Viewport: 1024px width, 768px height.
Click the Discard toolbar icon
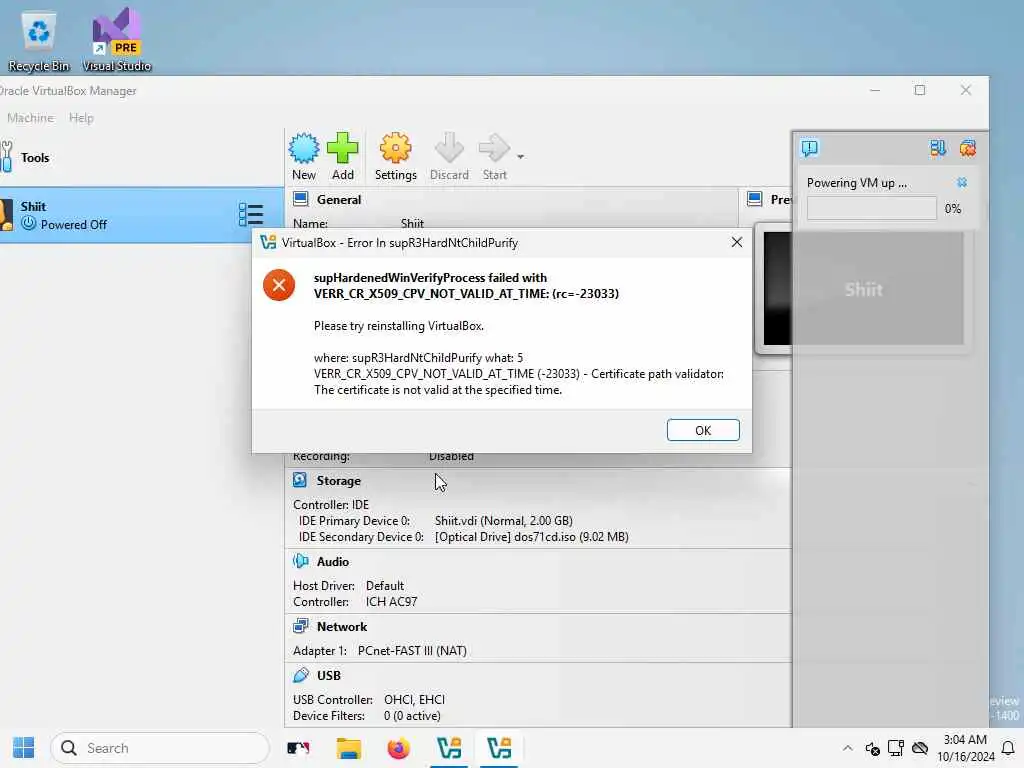[449, 157]
